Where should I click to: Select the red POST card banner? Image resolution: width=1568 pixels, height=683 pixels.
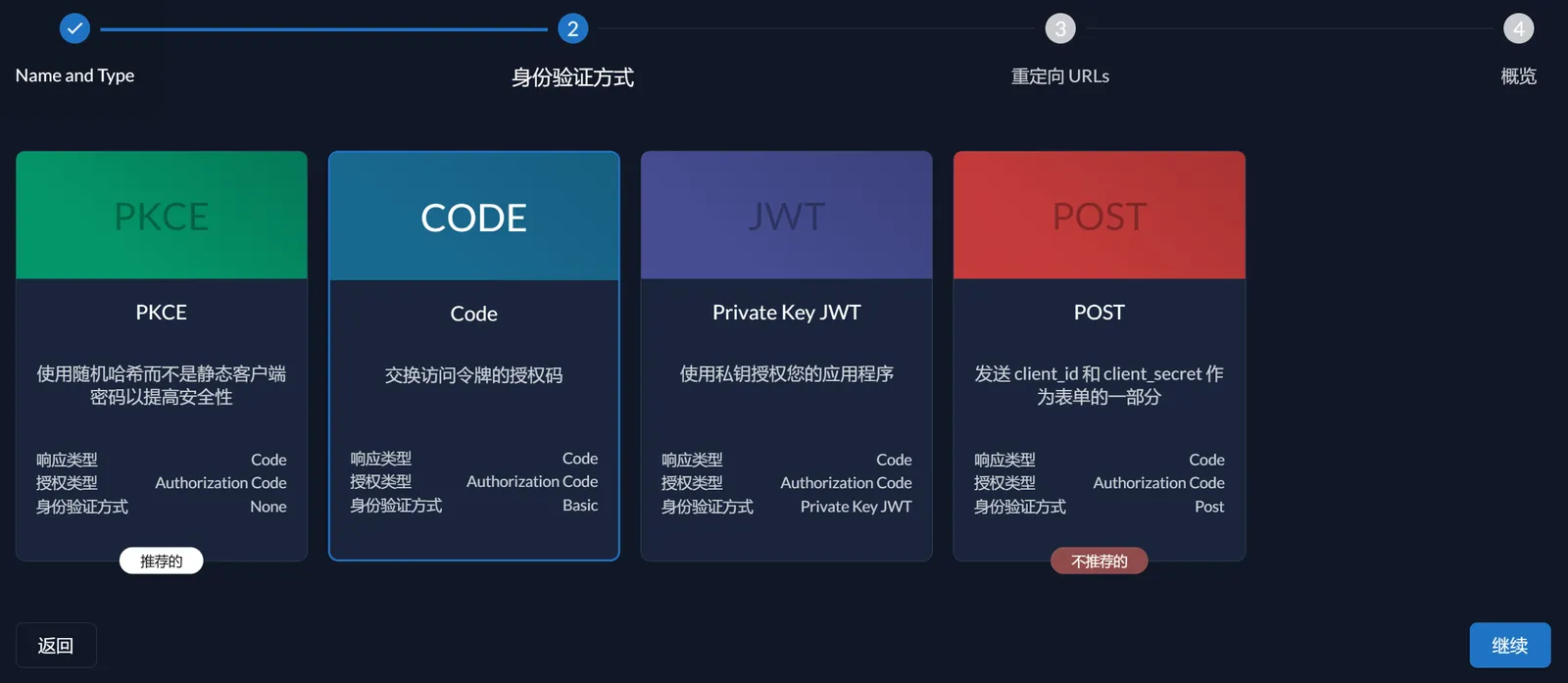1099,216
